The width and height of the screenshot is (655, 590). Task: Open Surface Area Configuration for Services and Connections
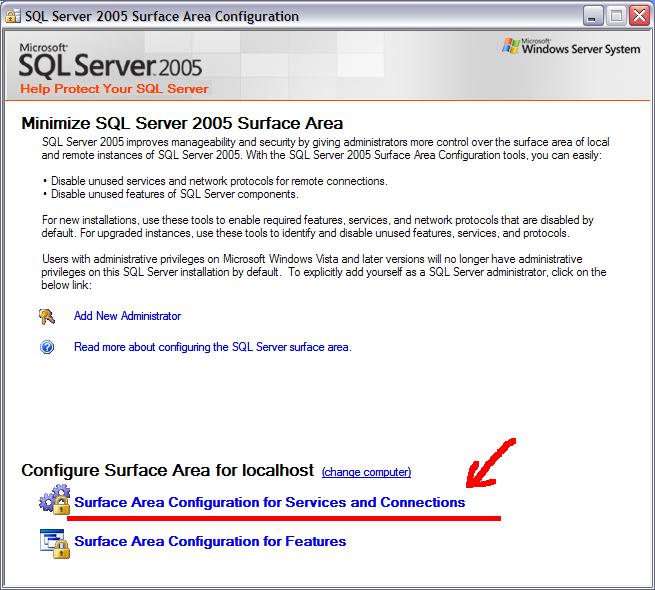pyautogui.click(x=269, y=502)
